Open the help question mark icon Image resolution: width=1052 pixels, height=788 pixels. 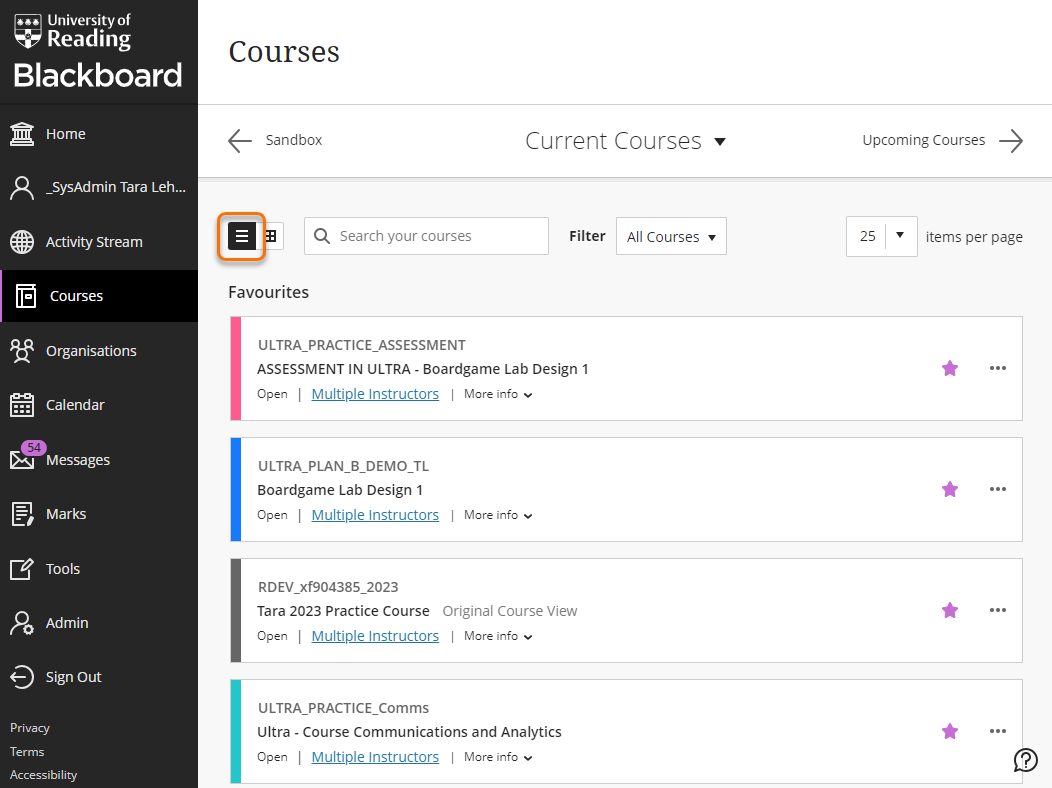pos(1026,760)
